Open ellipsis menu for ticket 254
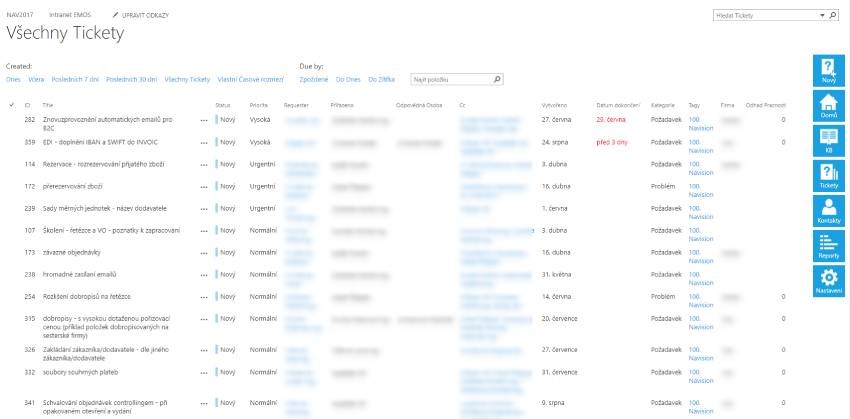This screenshot has width=850, height=419. pyautogui.click(x=204, y=298)
